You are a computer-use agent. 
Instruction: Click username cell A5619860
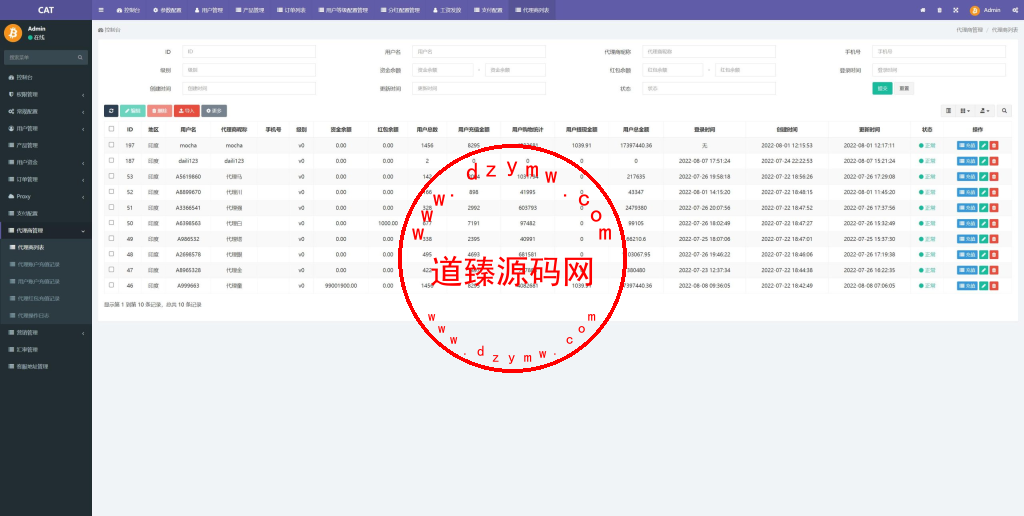tap(188, 176)
